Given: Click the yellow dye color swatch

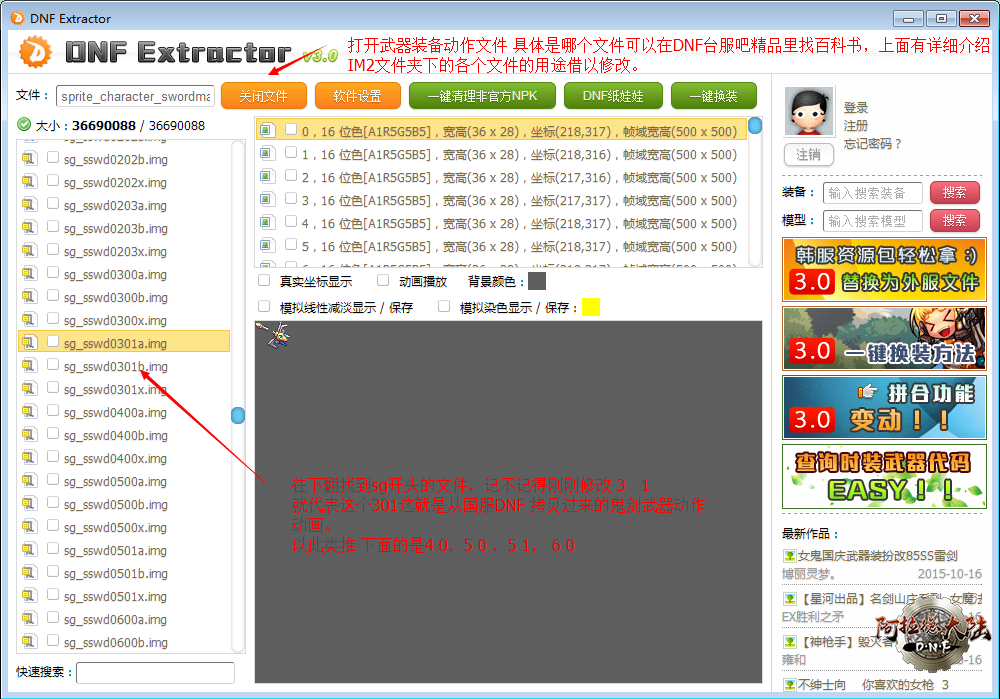Looking at the screenshot, I should pos(591,307).
